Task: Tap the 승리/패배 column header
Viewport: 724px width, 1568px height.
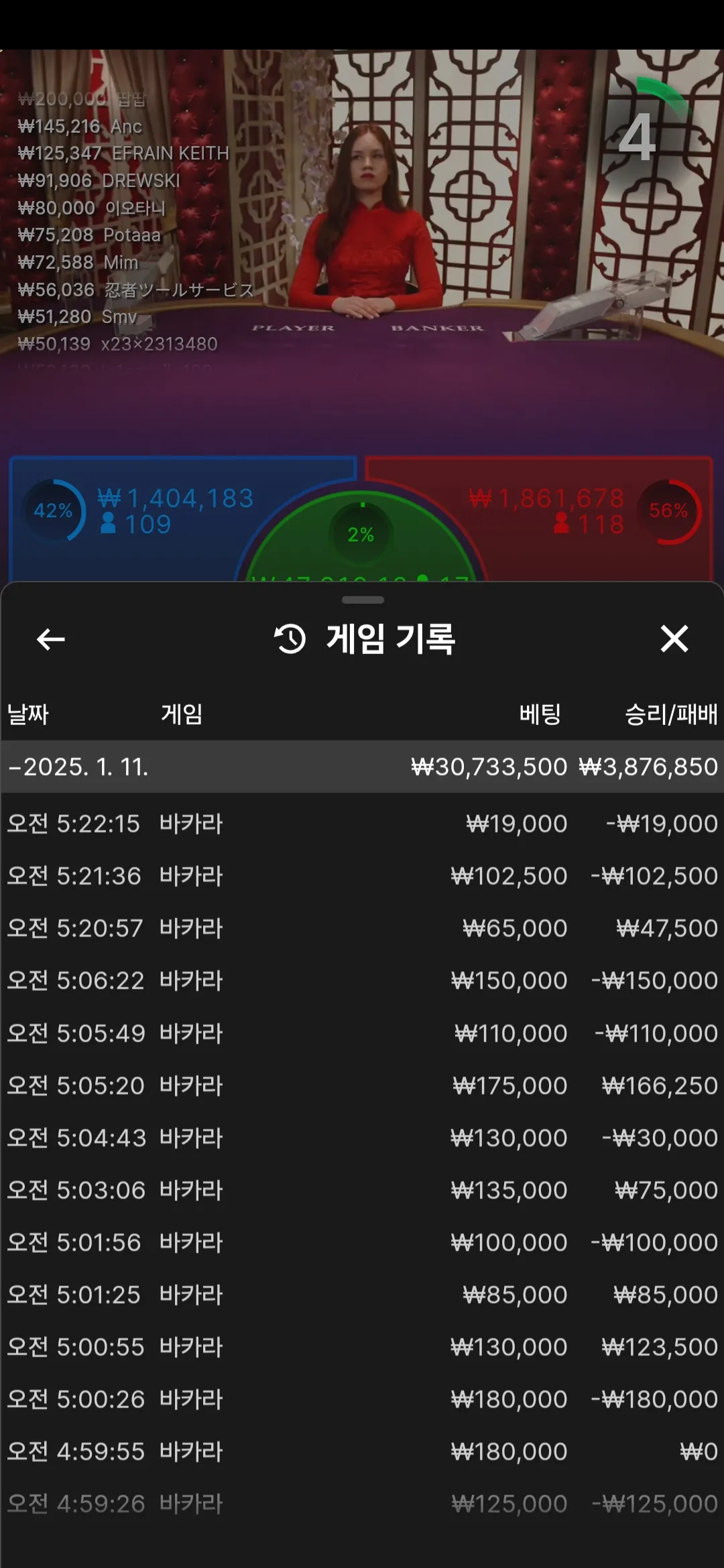Action: tap(671, 714)
